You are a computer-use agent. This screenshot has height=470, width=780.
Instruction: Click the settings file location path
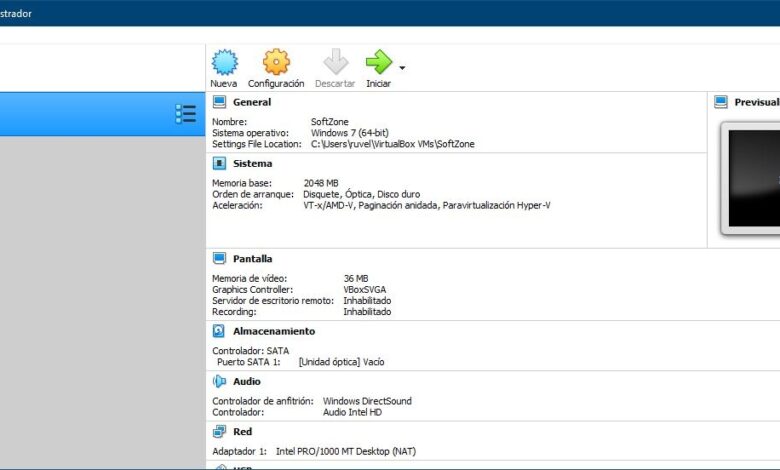click(392, 144)
